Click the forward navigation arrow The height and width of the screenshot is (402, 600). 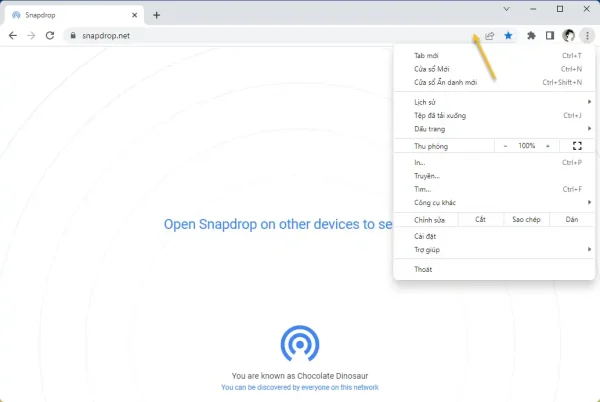coord(31,36)
